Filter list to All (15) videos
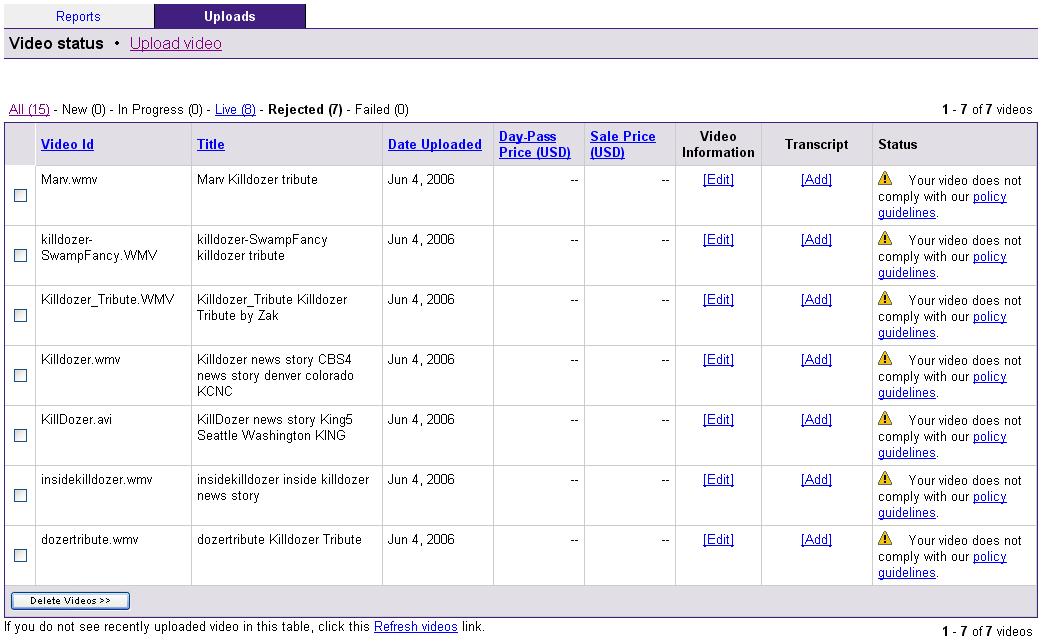Image resolution: width=1044 pixels, height=641 pixels. [29, 110]
